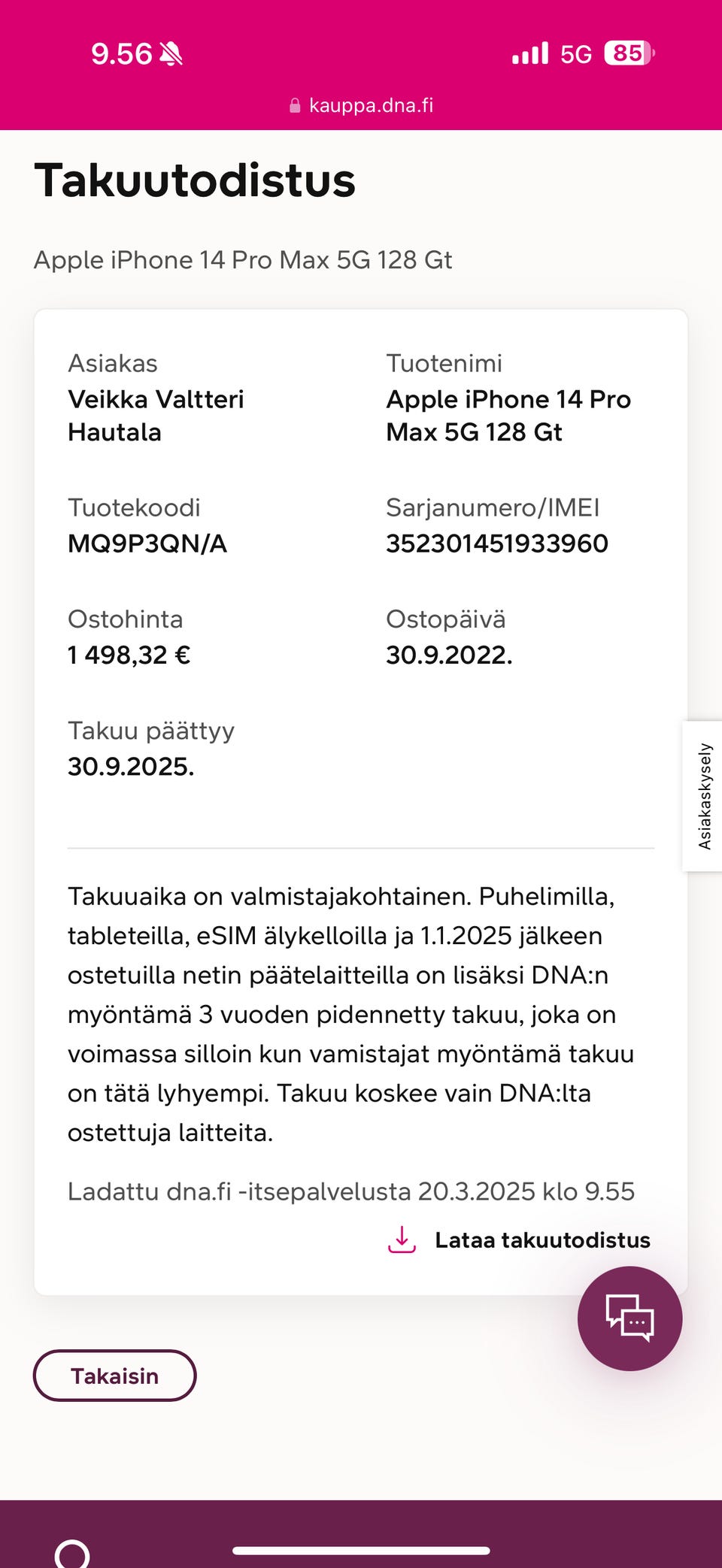Open the chat bubble support button
The image size is (722, 1568).
point(629,1318)
